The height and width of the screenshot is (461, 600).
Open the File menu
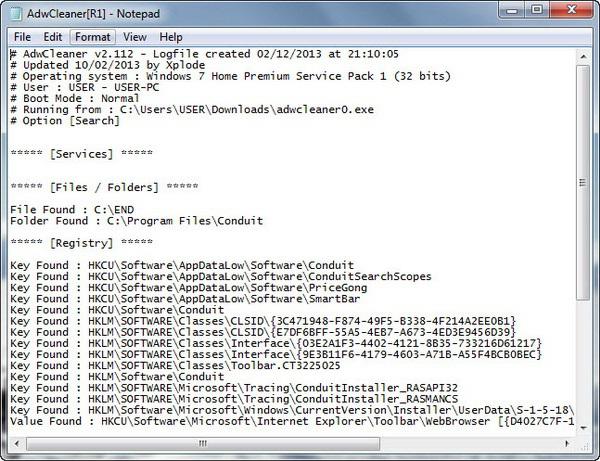click(22, 37)
